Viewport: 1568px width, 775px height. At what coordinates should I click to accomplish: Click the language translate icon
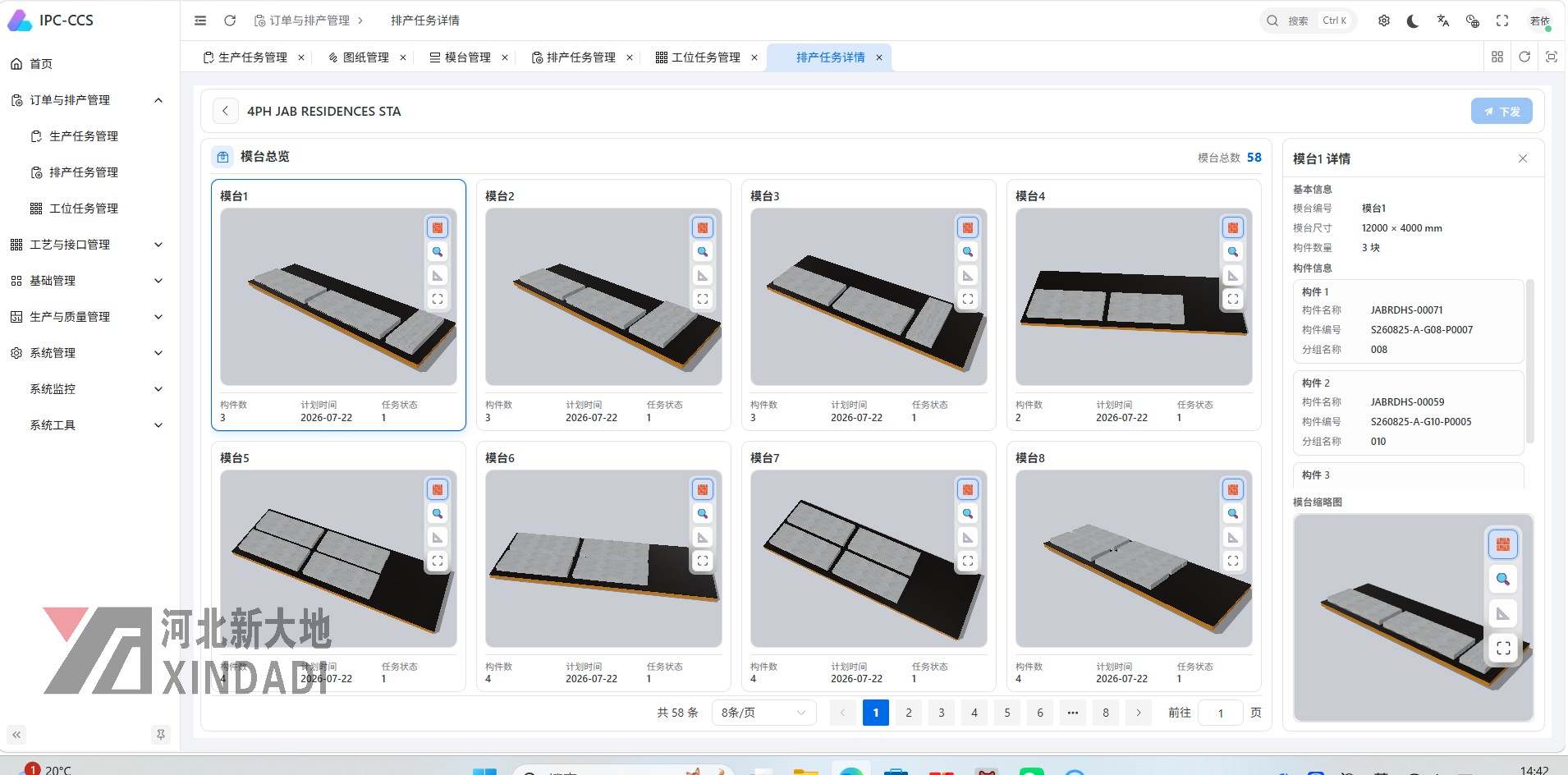(x=1442, y=21)
